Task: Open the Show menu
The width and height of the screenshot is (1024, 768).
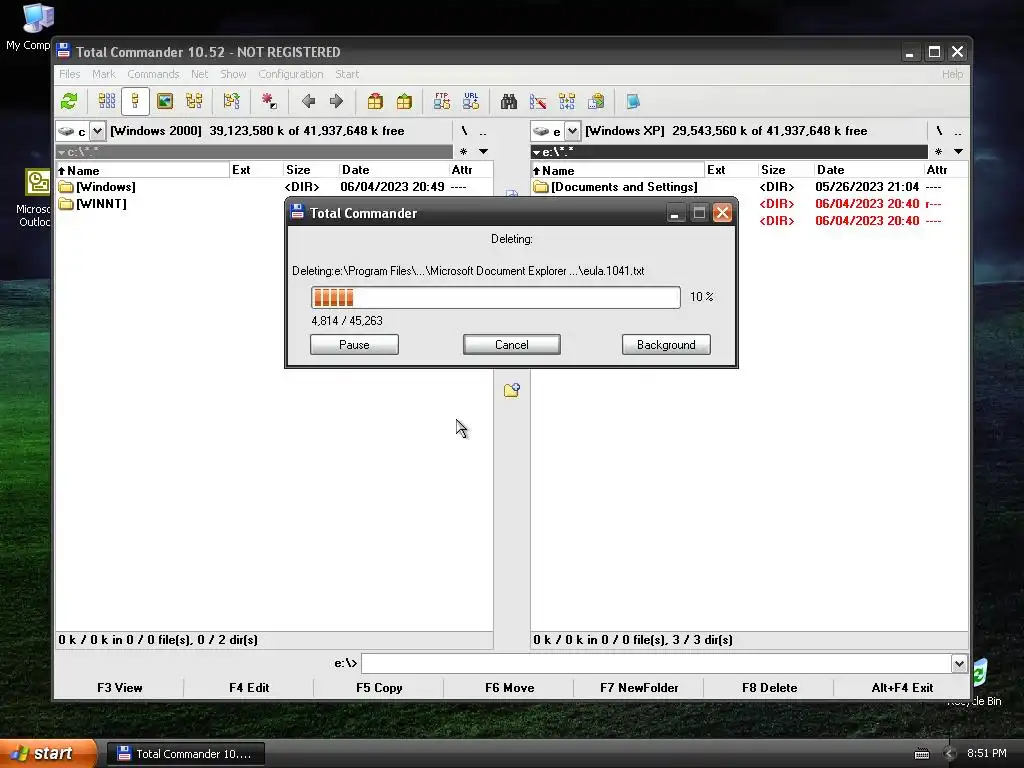Action: pos(233,74)
